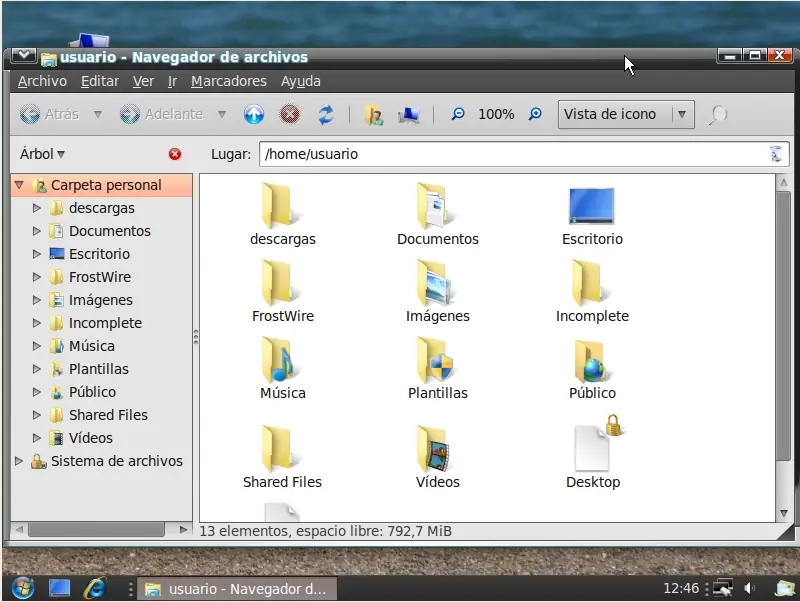Open Adelante history dropdown arrow

point(221,114)
